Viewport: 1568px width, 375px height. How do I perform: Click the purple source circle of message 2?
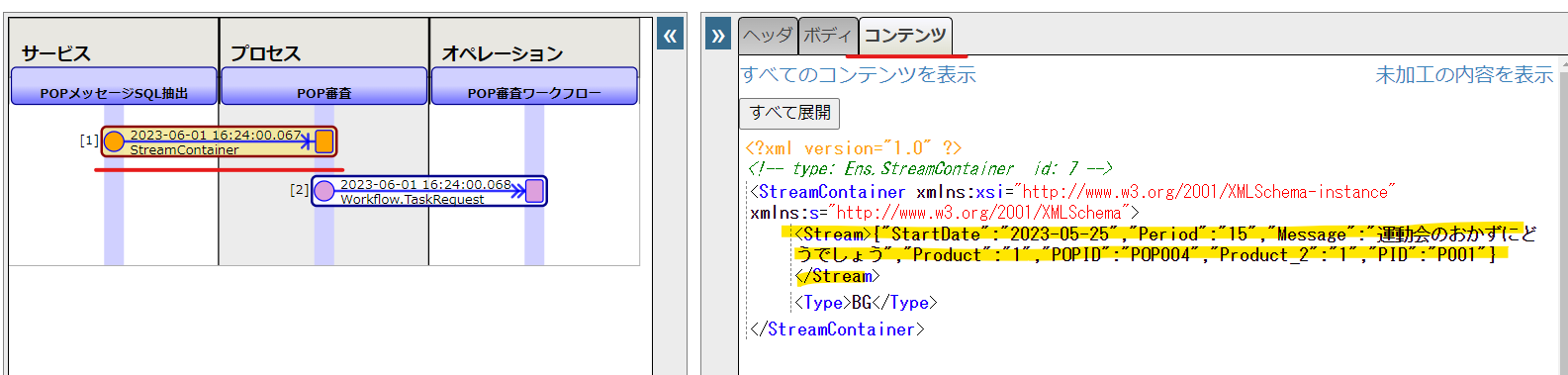(x=323, y=191)
